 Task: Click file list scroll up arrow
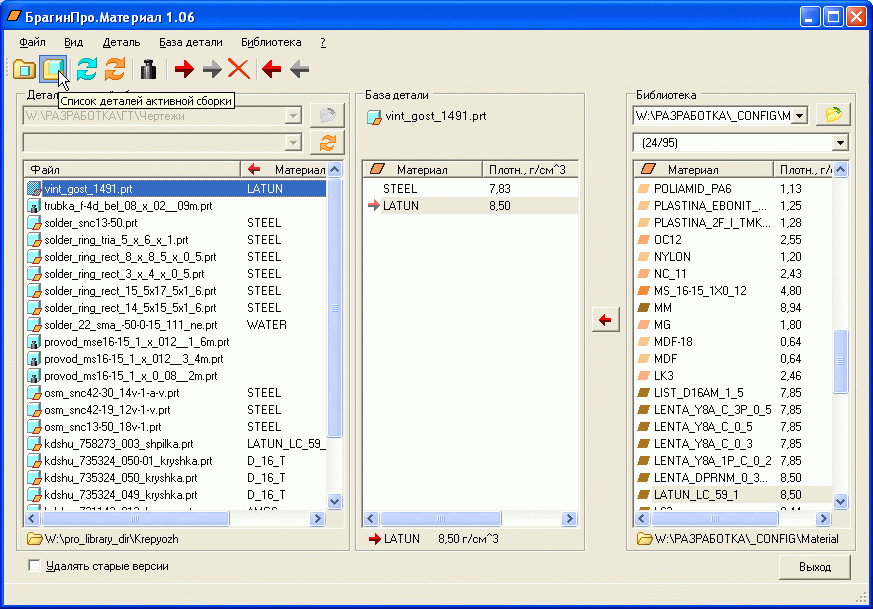[x=335, y=169]
